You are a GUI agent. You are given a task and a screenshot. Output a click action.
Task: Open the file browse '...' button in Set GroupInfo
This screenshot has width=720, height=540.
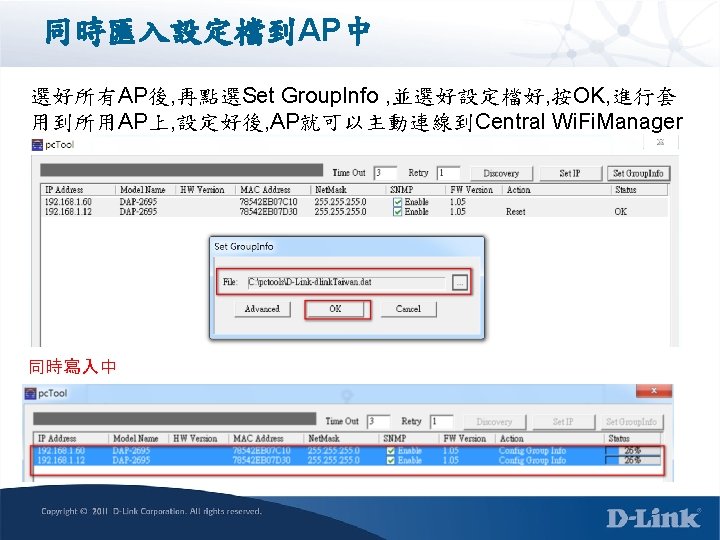coord(460,282)
